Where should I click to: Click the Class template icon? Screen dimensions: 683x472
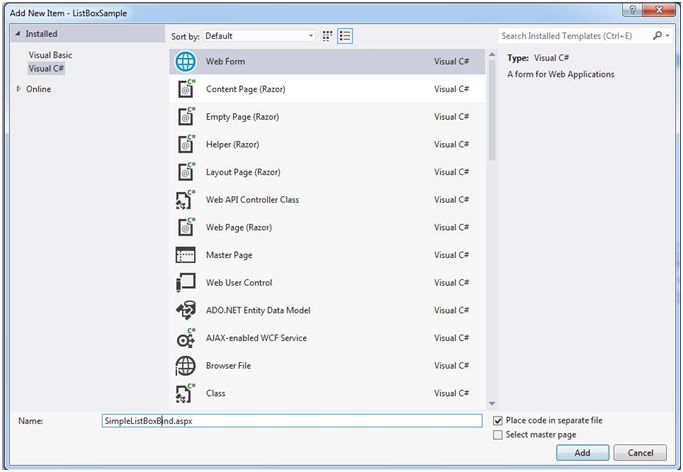[x=186, y=393]
